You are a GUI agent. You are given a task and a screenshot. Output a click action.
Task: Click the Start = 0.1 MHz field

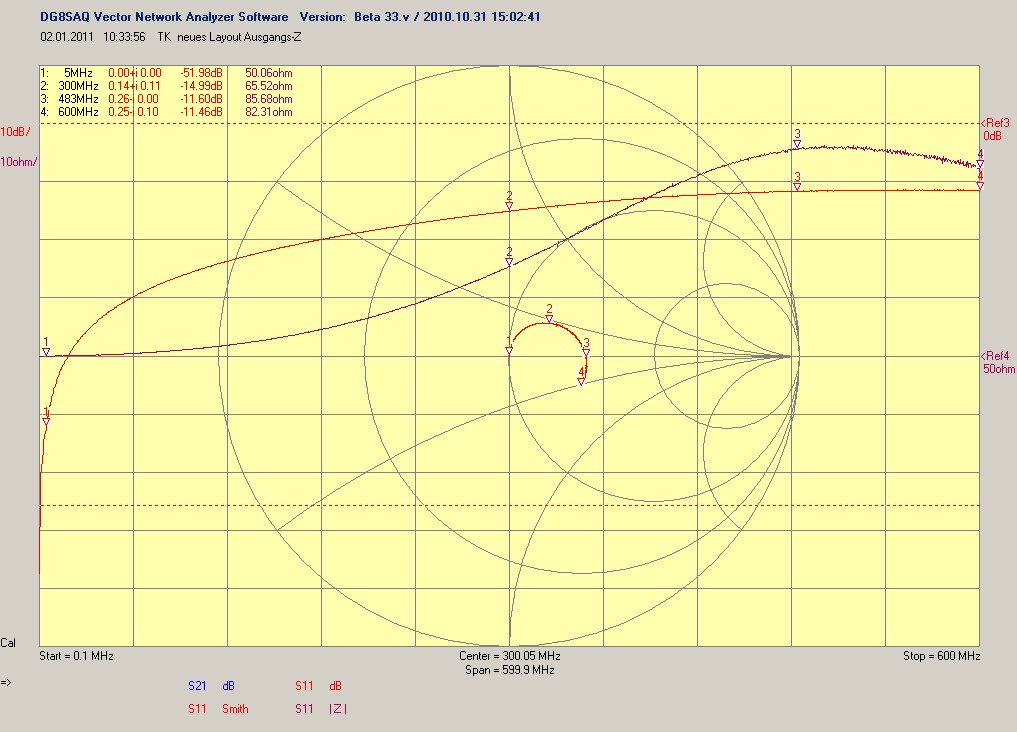pos(77,656)
